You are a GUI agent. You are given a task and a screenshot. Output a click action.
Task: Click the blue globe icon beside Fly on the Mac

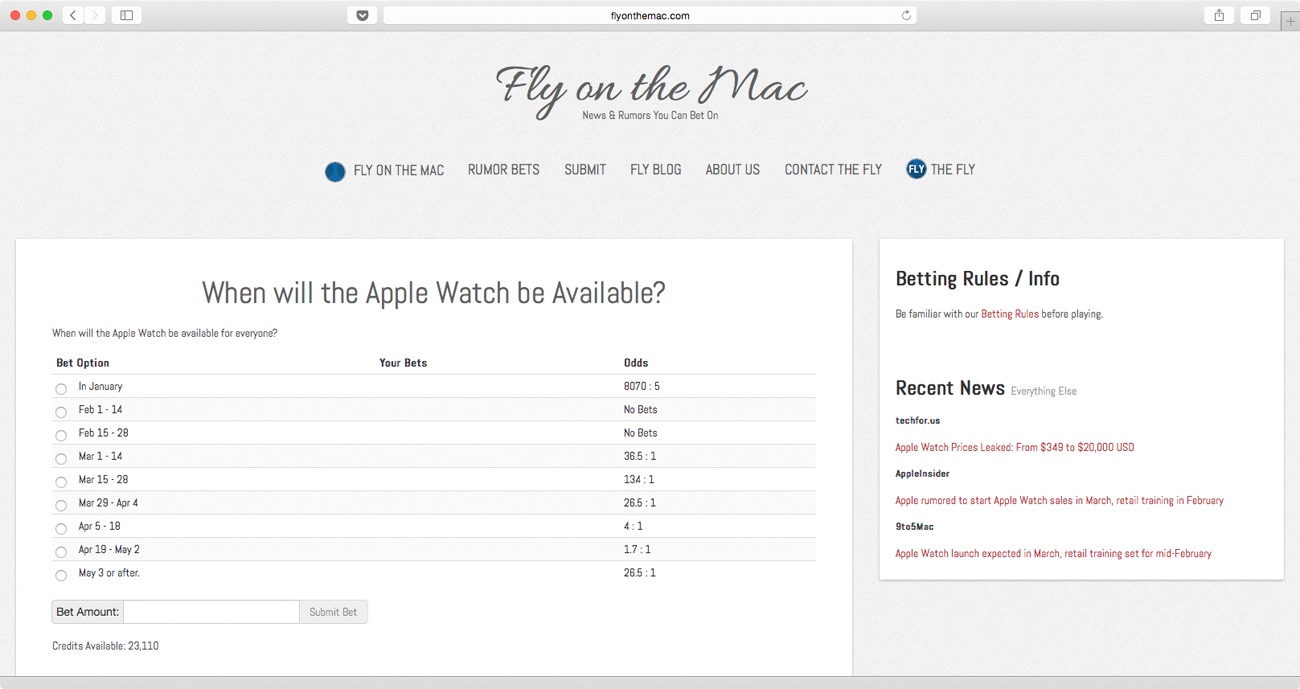(x=335, y=171)
